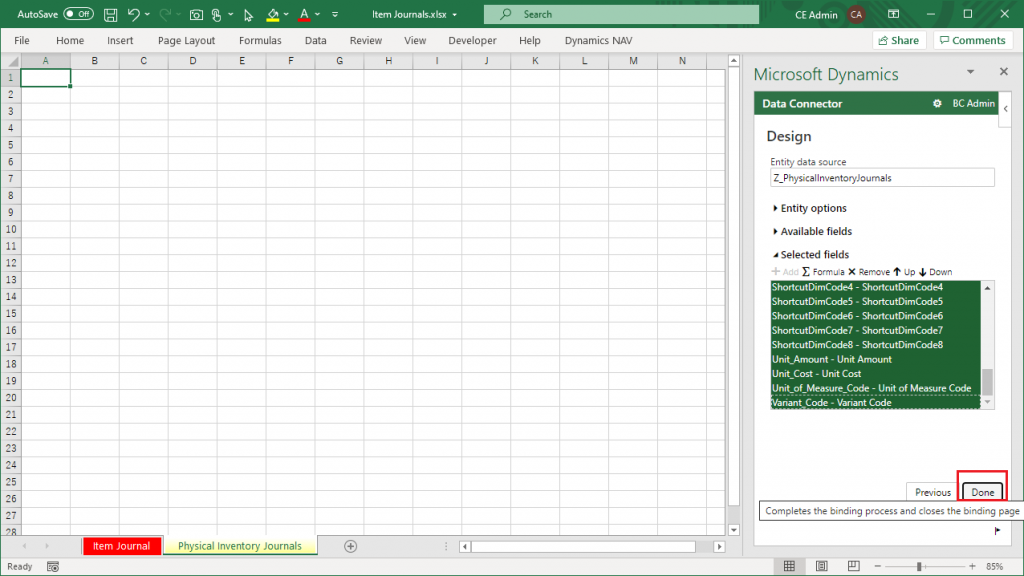Open the Dynamics NAV ribbon tab

pyautogui.click(x=598, y=40)
